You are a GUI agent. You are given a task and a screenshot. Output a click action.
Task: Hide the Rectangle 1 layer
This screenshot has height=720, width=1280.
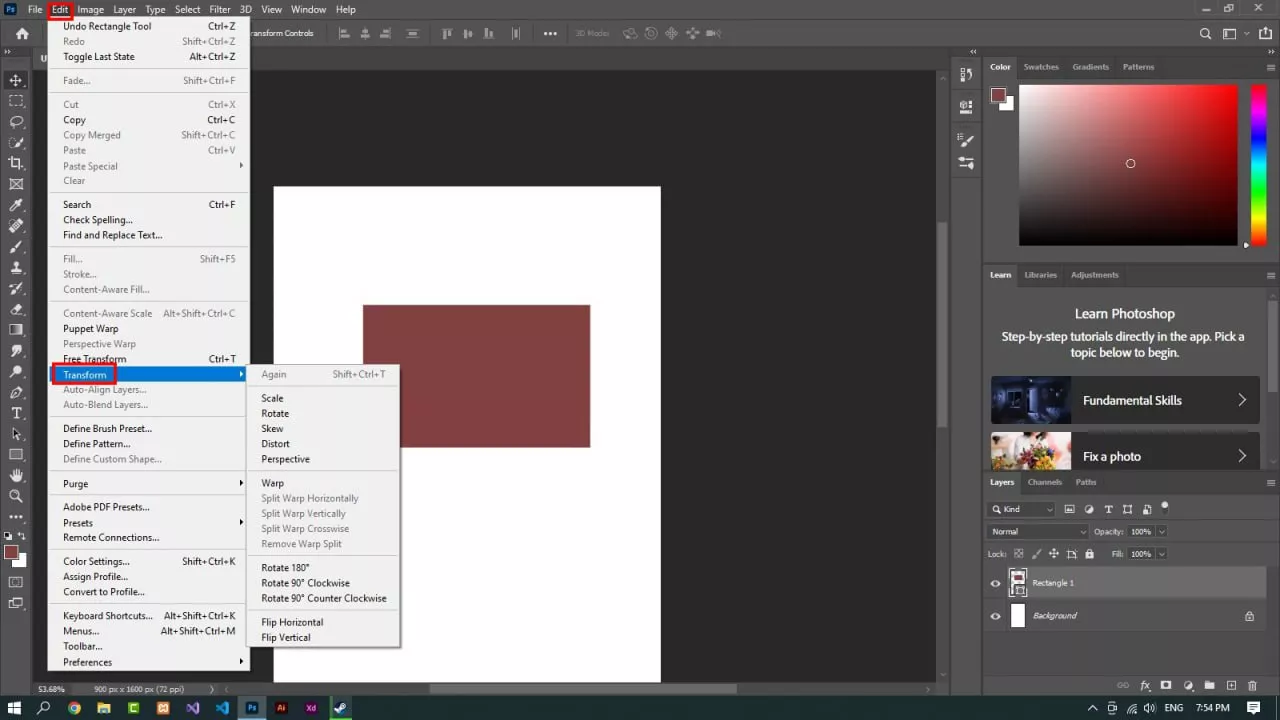[995, 583]
